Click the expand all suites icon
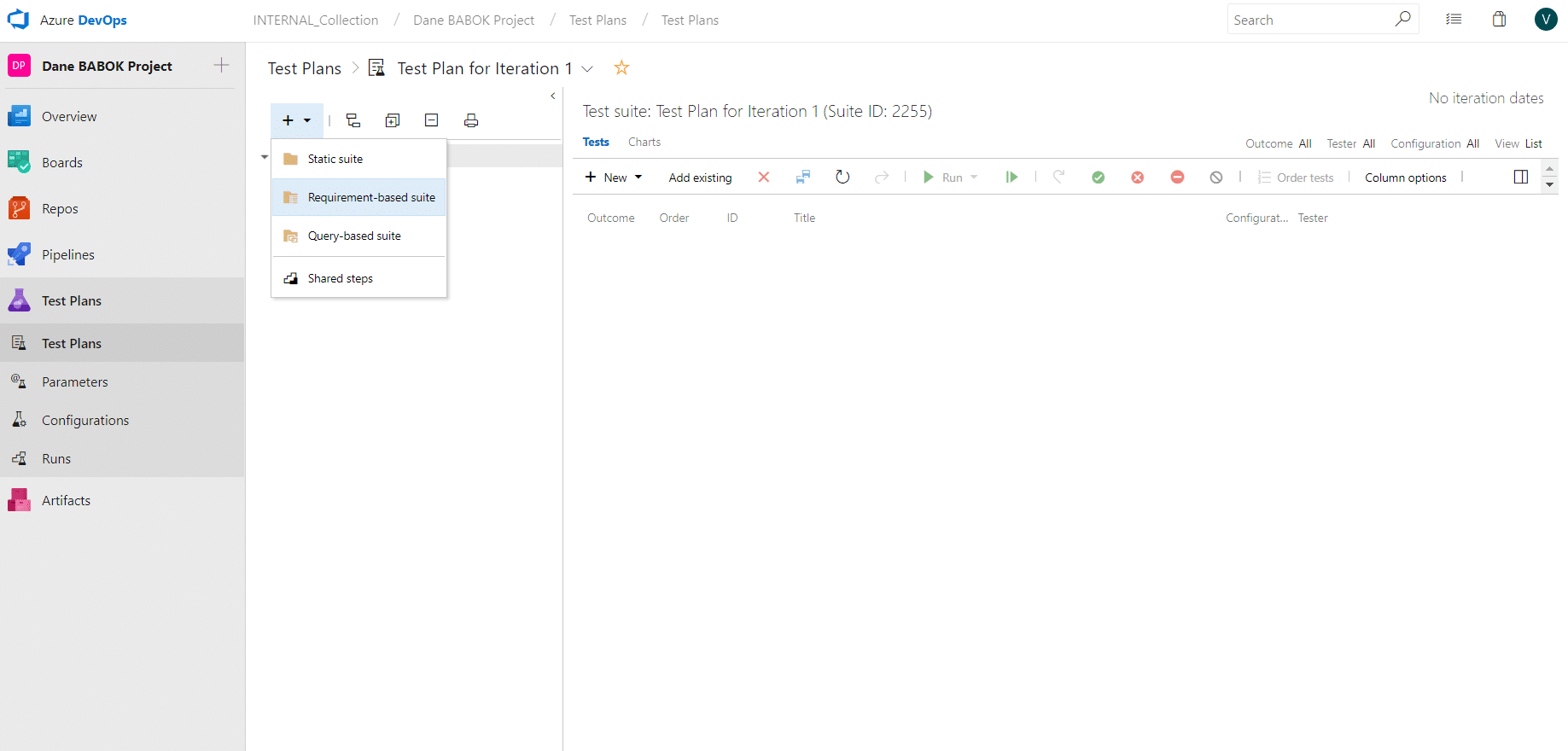The width and height of the screenshot is (1568, 751). tap(393, 120)
